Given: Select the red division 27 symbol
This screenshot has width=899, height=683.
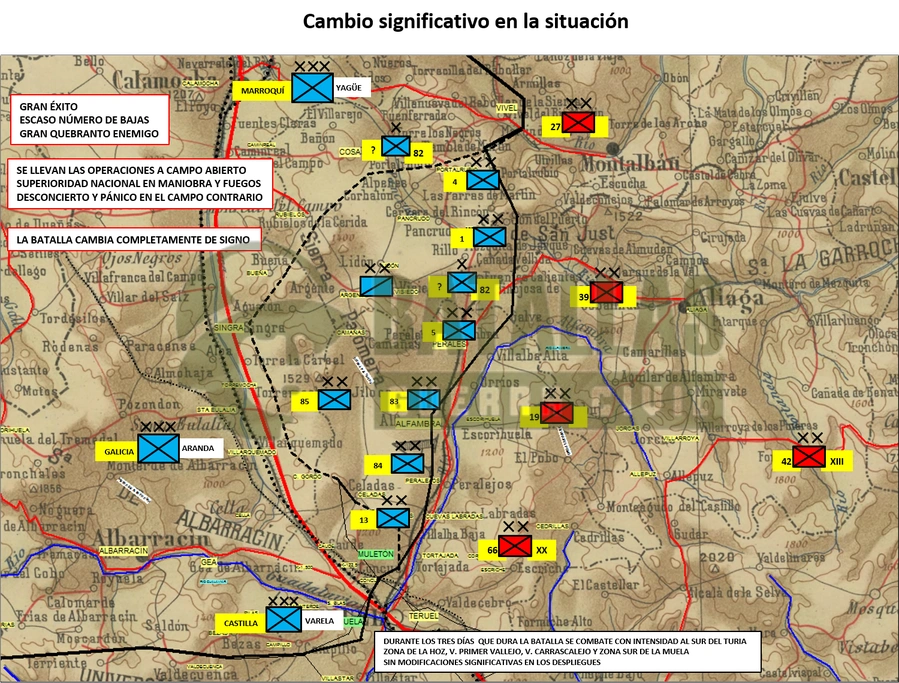Looking at the screenshot, I should tap(578, 122).
